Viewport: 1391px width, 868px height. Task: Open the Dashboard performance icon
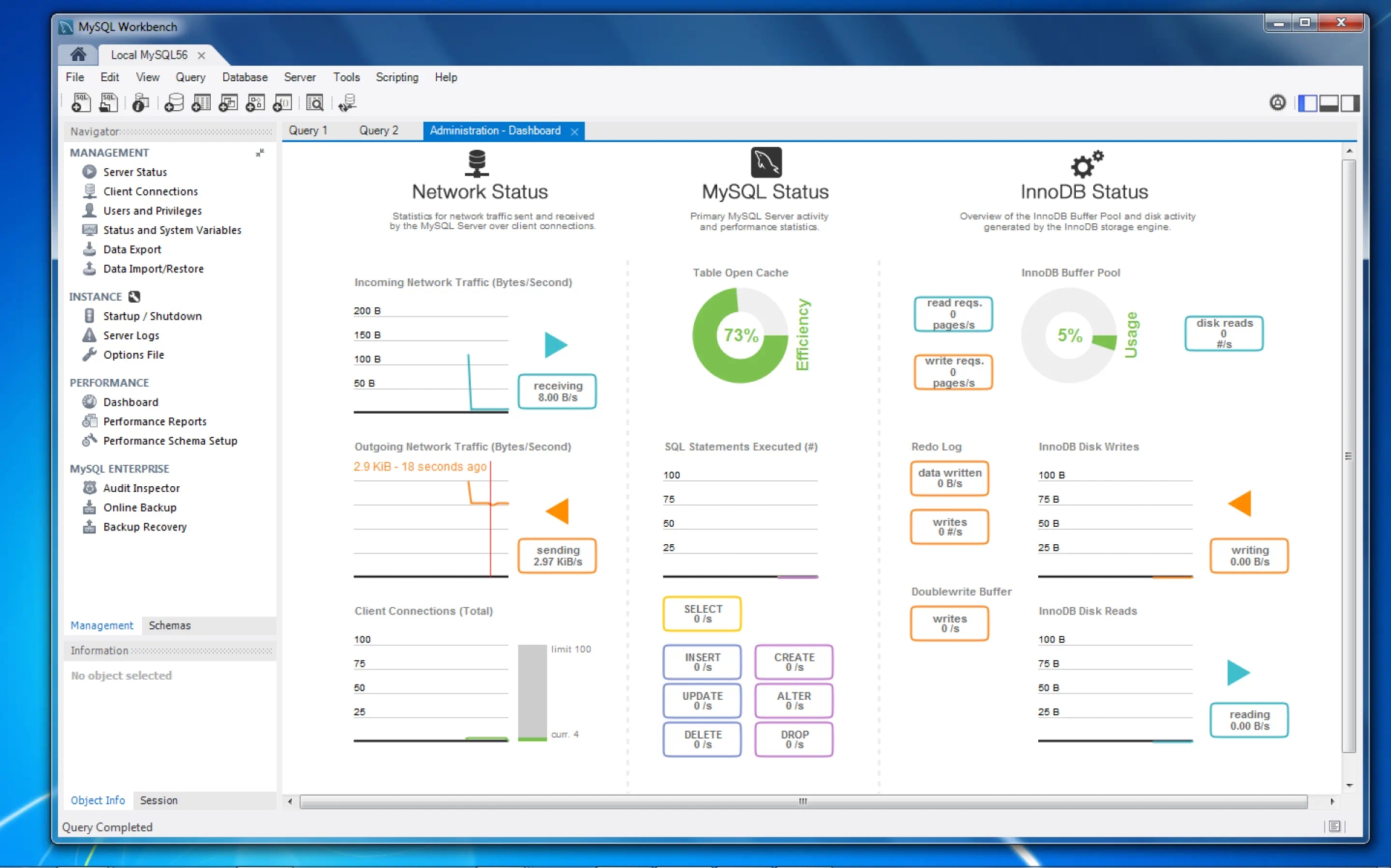click(x=89, y=401)
